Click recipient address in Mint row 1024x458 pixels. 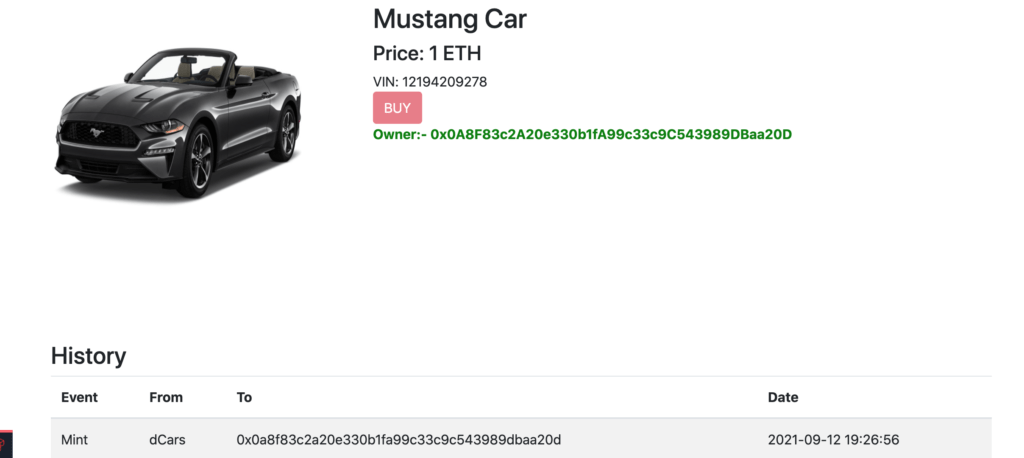point(398,440)
